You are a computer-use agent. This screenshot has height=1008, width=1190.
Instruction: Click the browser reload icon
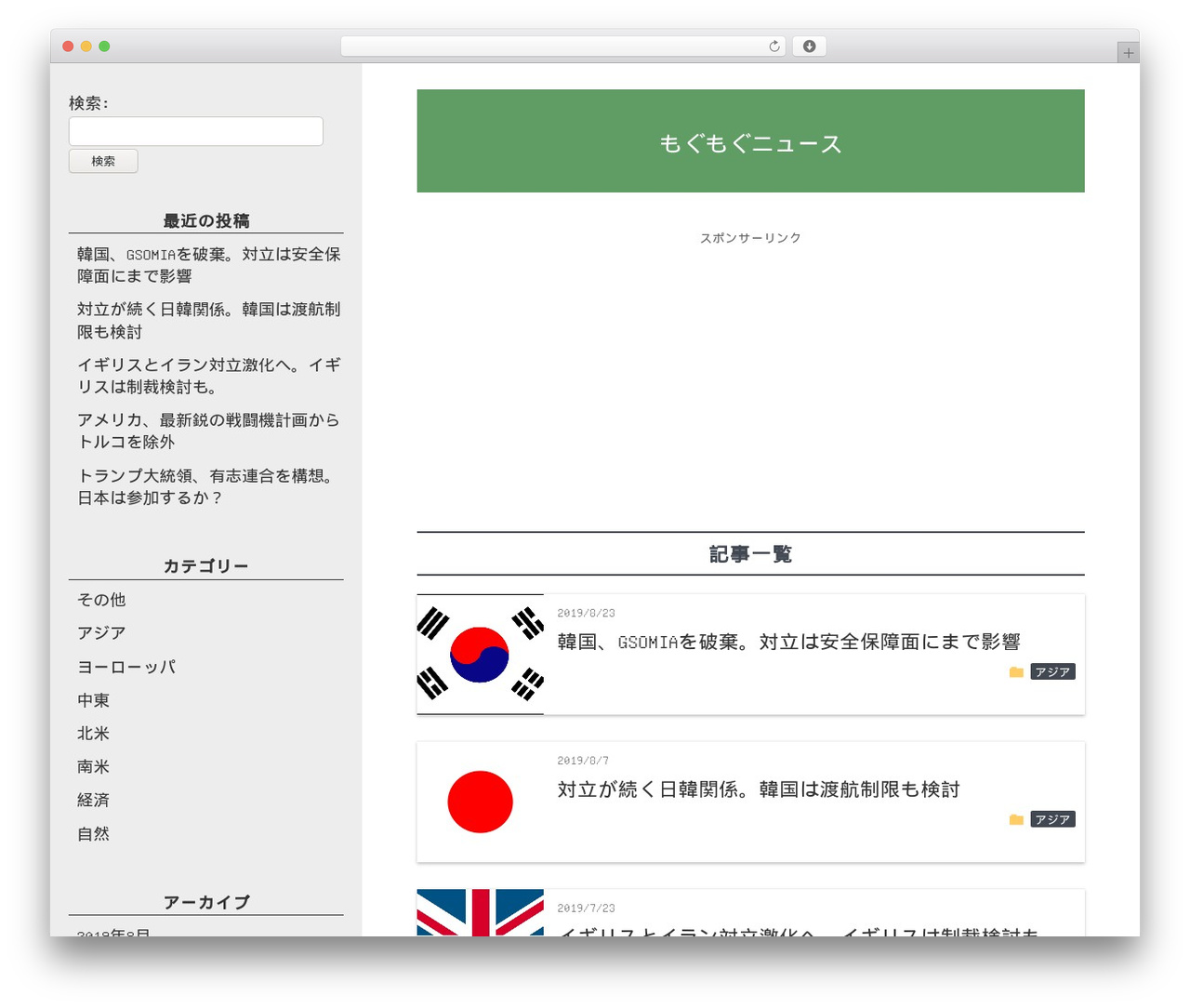point(774,46)
